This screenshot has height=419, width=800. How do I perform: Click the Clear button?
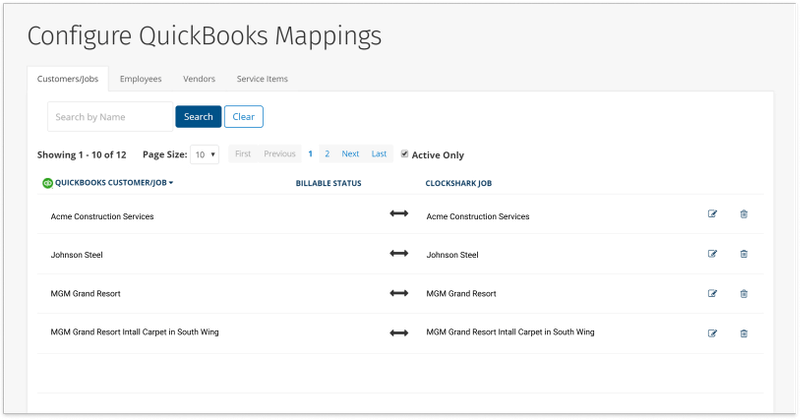click(x=244, y=116)
